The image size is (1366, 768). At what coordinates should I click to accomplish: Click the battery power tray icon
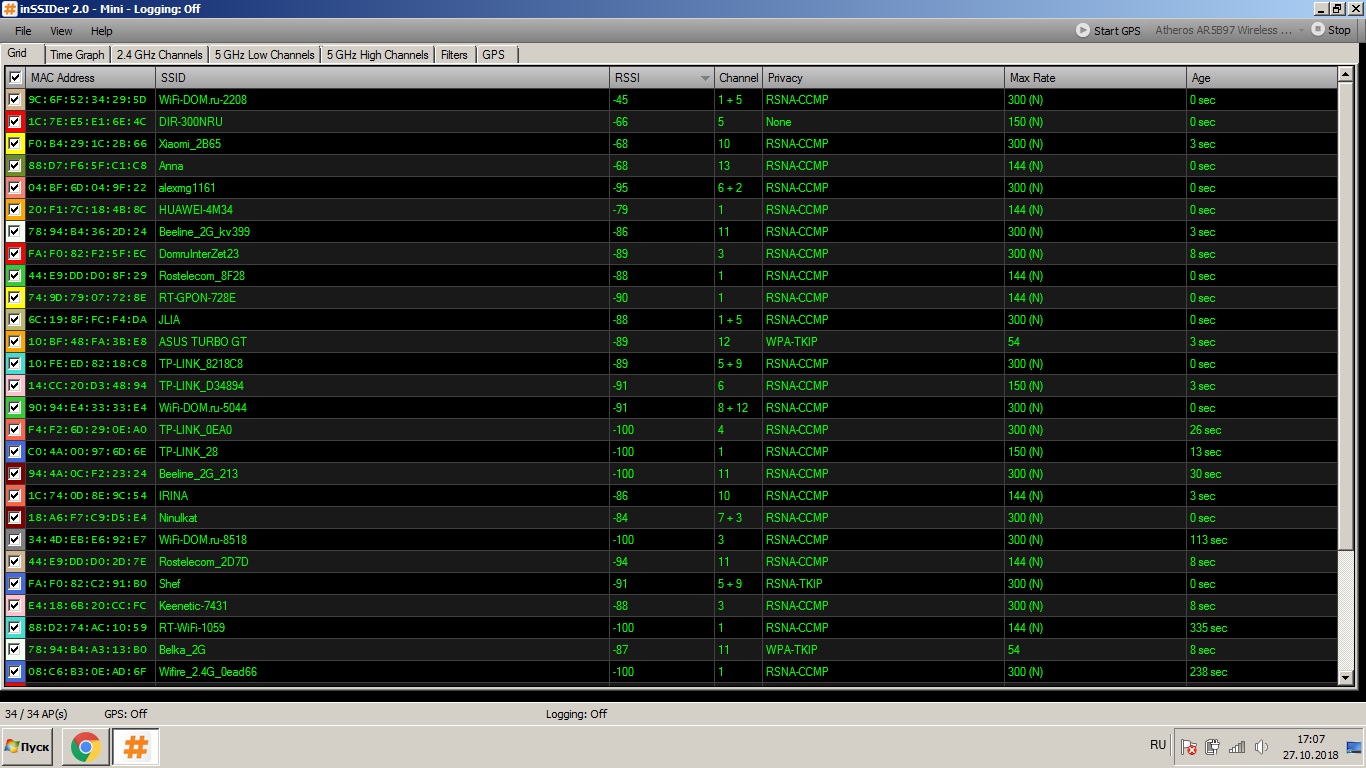(x=1213, y=747)
